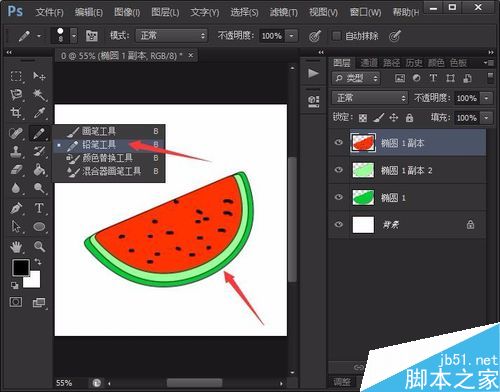Open the 滤镜(T) menu
Viewport: 500px width, 392px height.
tap(284, 13)
